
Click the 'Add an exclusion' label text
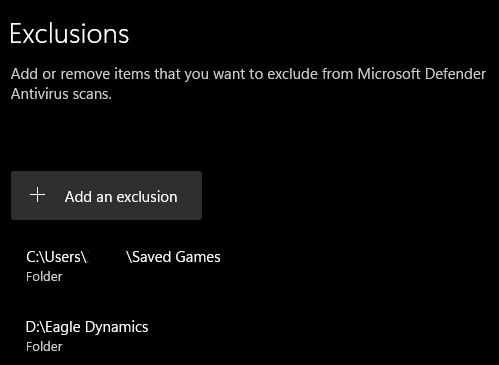coord(121,197)
